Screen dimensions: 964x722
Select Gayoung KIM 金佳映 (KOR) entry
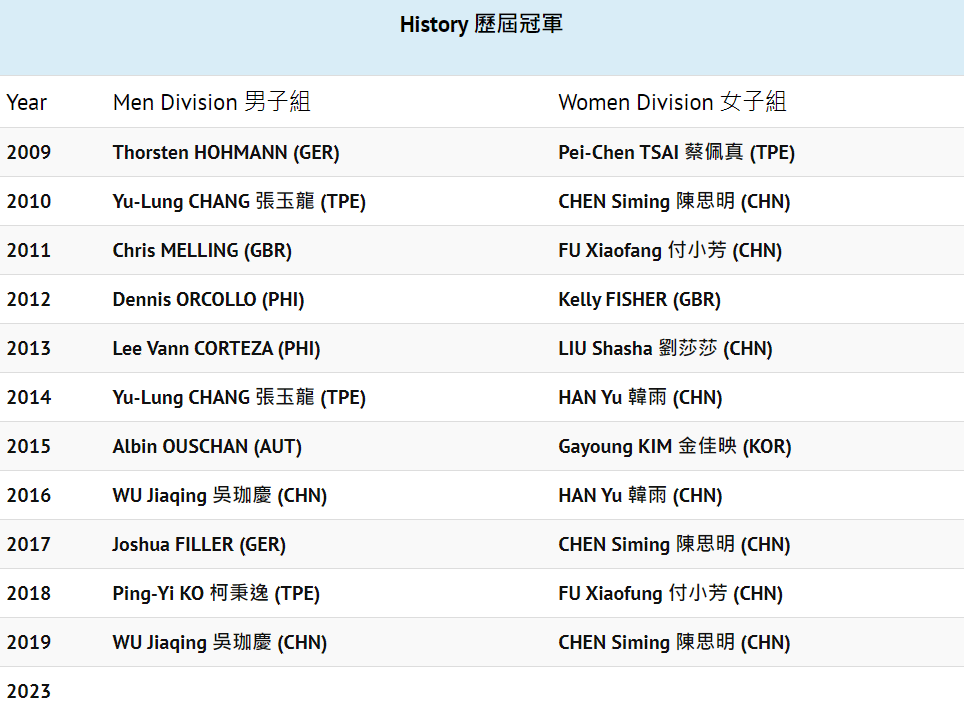pos(674,446)
